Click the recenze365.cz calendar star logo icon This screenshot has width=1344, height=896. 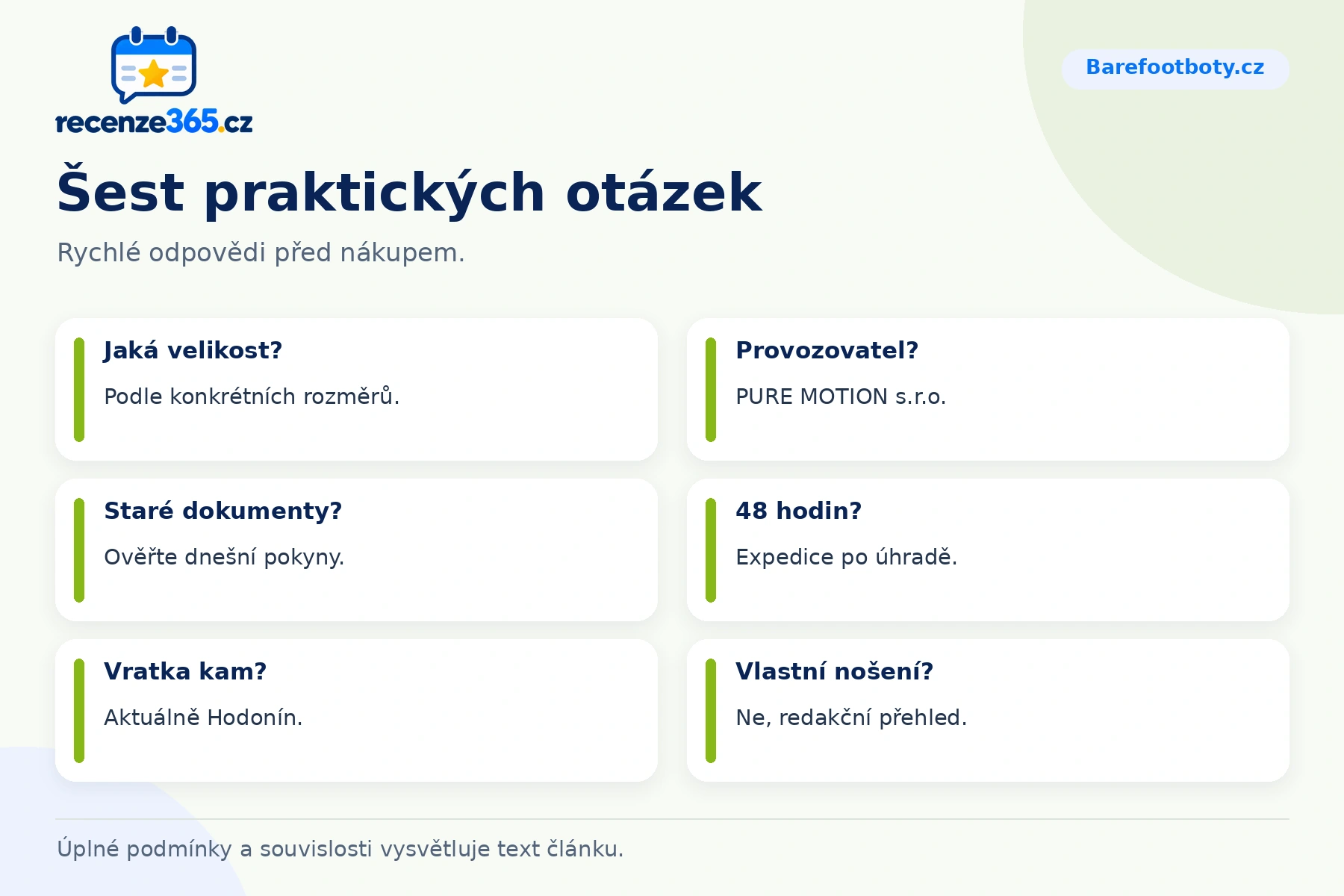click(x=154, y=65)
